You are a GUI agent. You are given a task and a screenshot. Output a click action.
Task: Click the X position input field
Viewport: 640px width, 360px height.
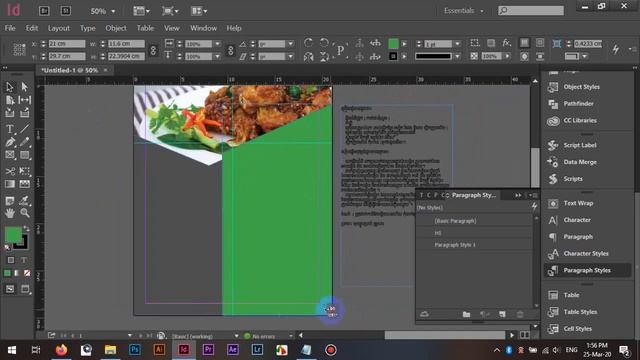[67, 44]
